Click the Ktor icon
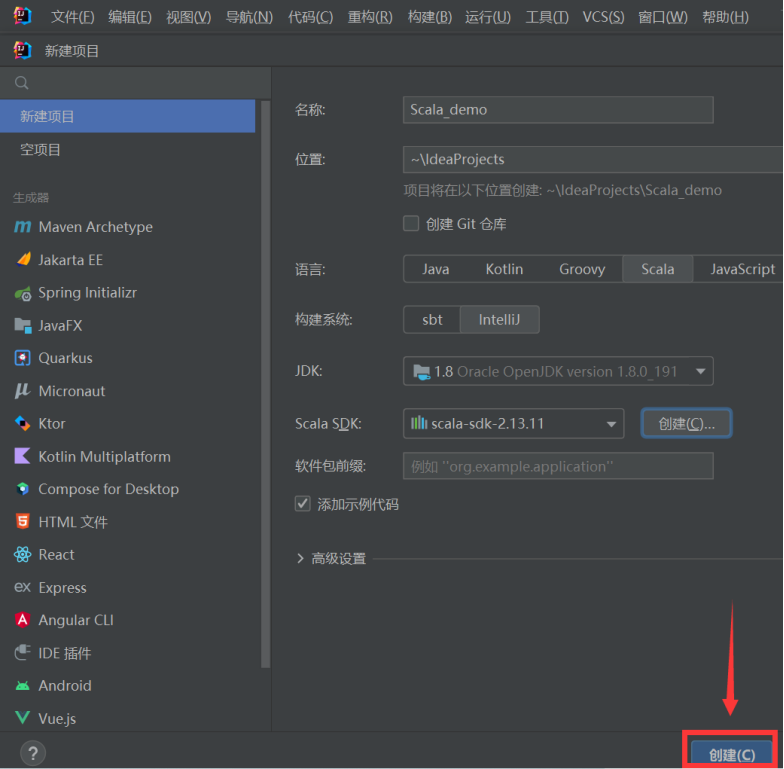 [22, 424]
